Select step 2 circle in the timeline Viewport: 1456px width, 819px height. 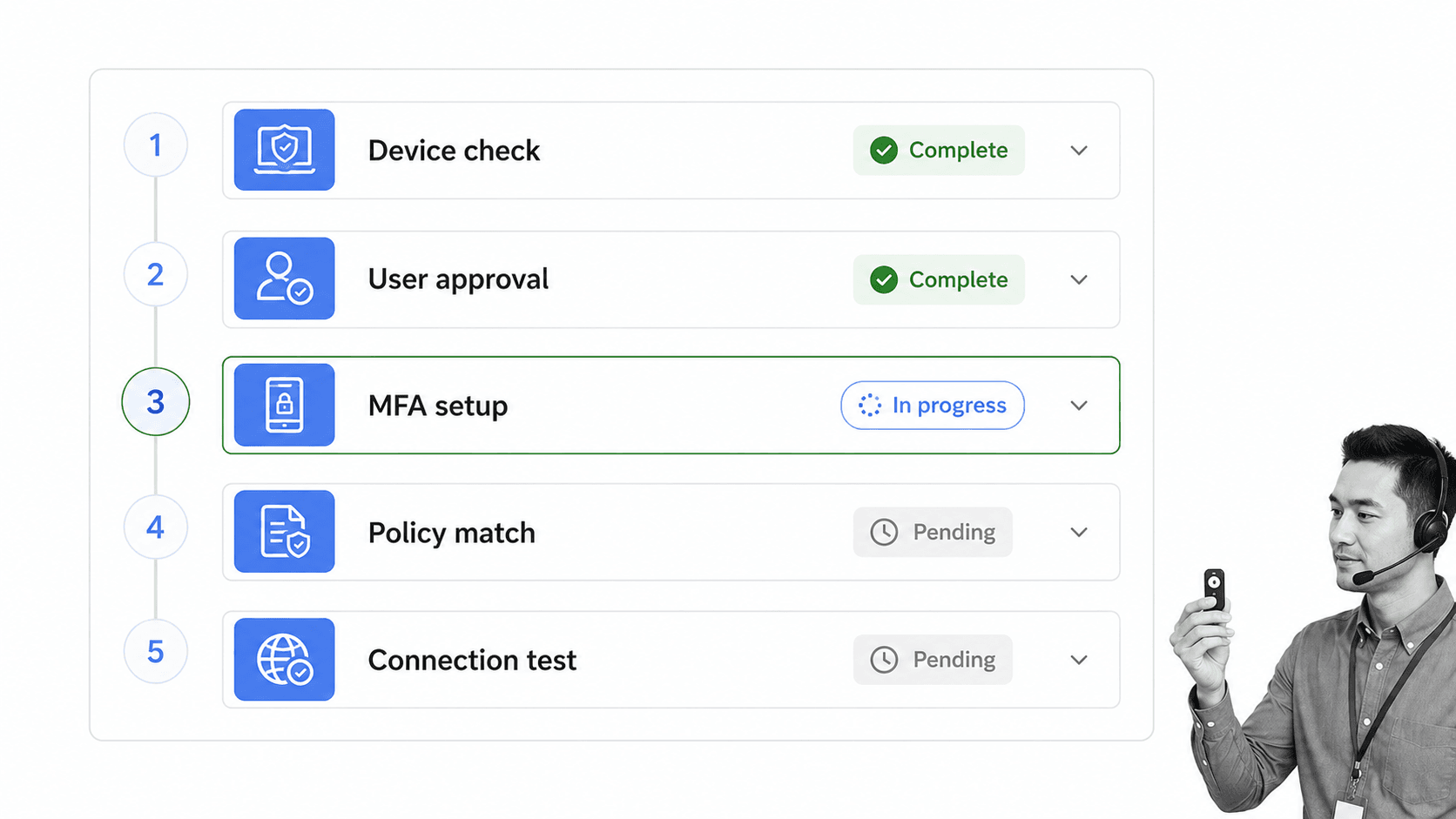156,274
